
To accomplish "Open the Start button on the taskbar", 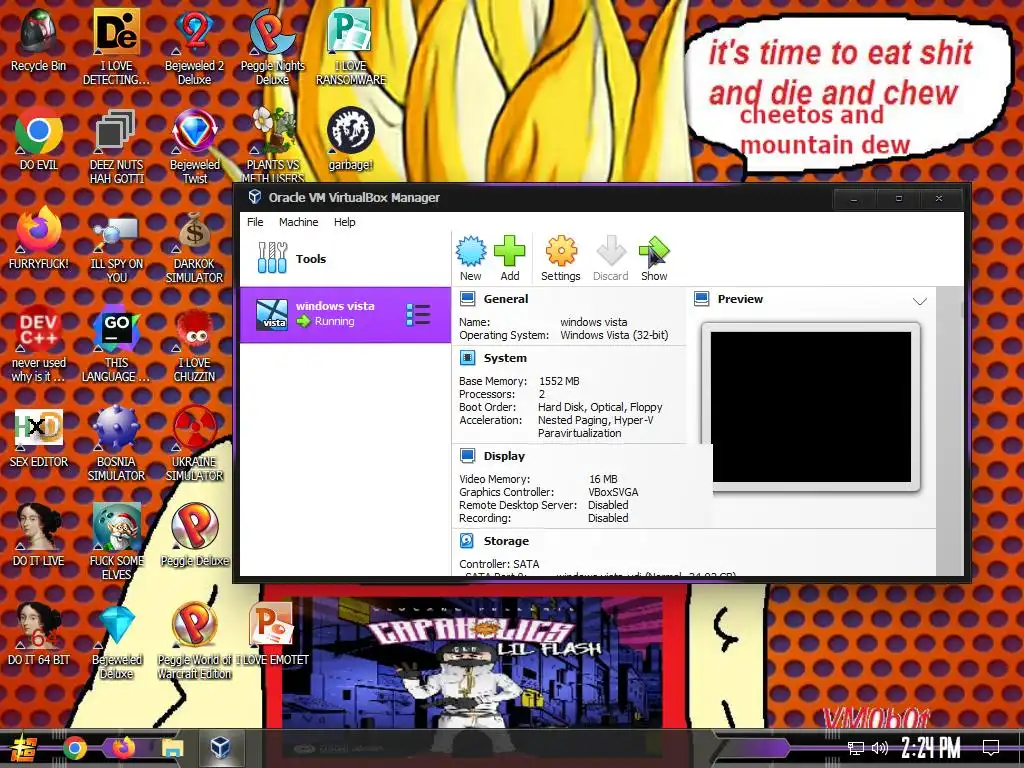I will tap(23, 748).
